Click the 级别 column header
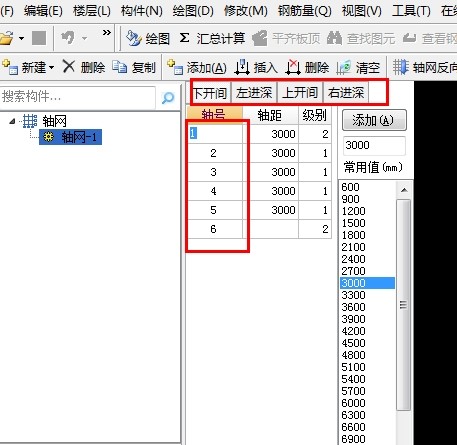Screen dimensions: 457x445 pos(314,115)
